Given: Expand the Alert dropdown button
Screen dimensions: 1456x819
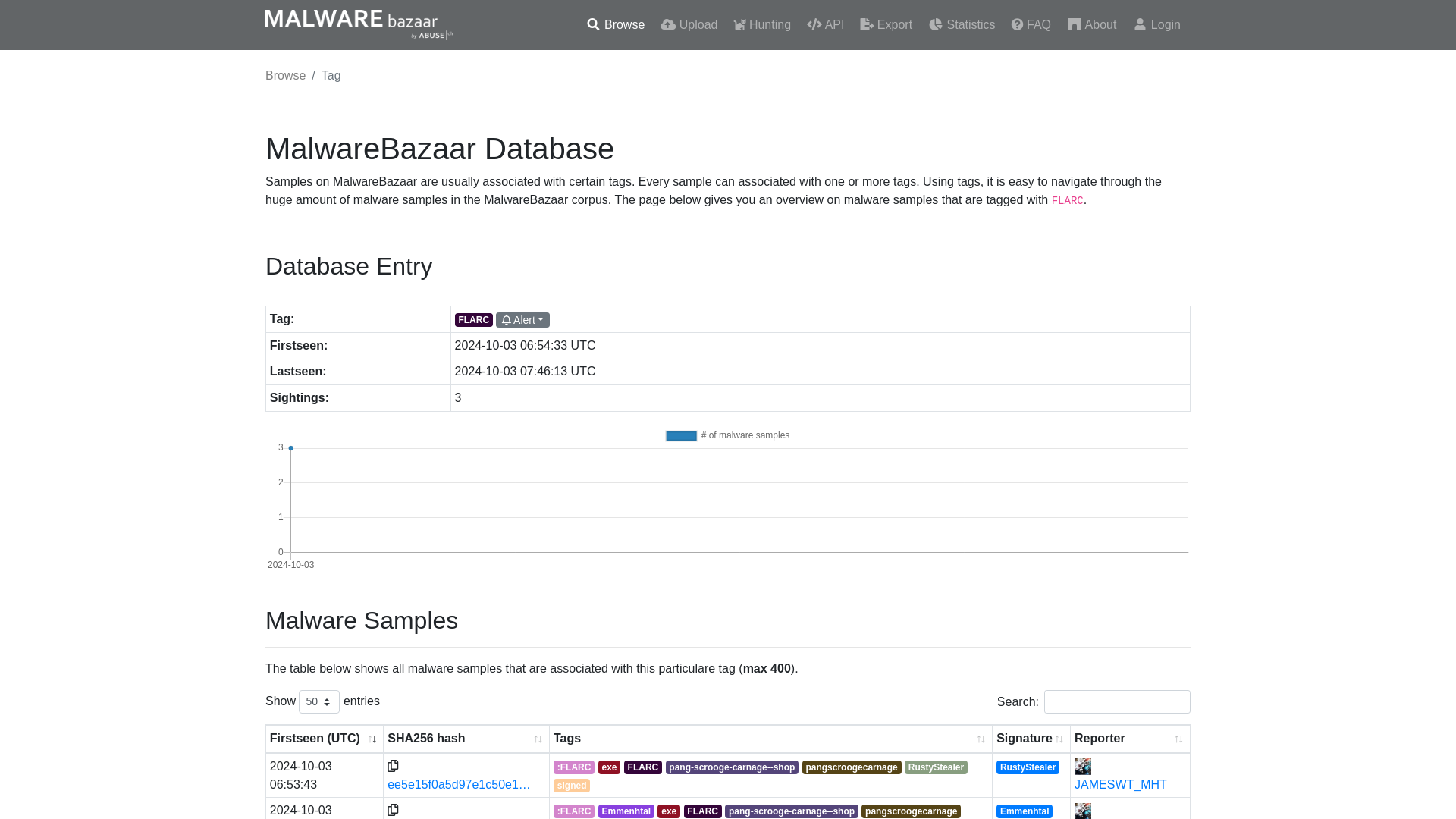Looking at the screenshot, I should click(522, 320).
